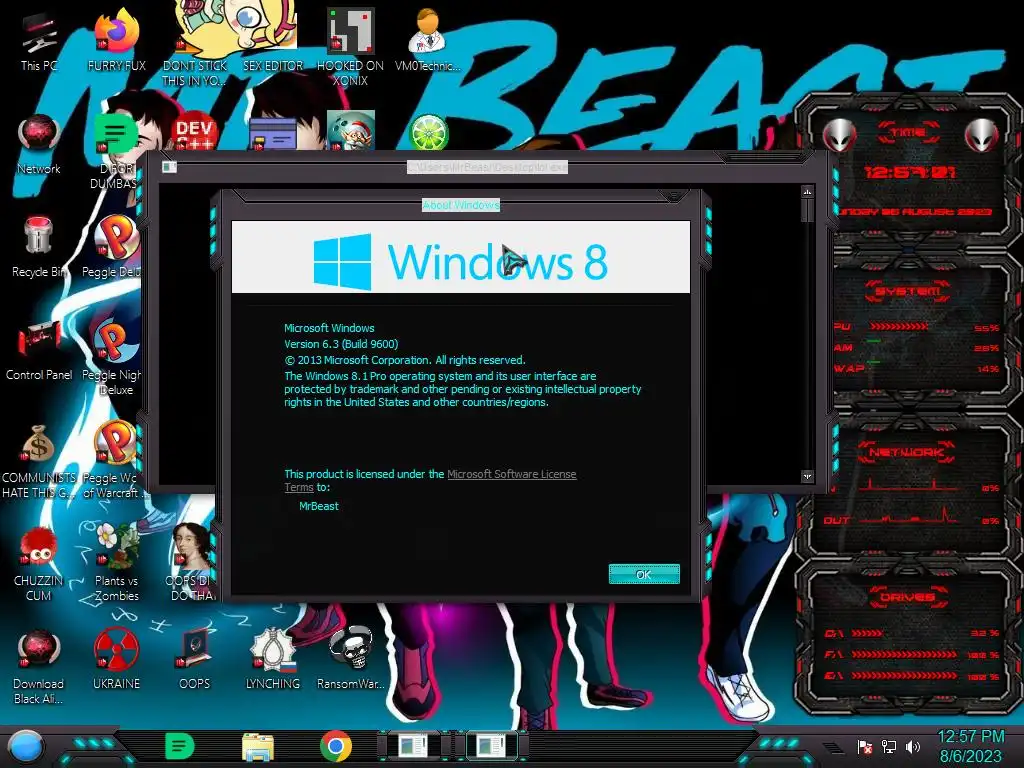The height and width of the screenshot is (768, 1024).
Task: Select the DONT STICK THIS IN YO... icon
Action: [194, 47]
